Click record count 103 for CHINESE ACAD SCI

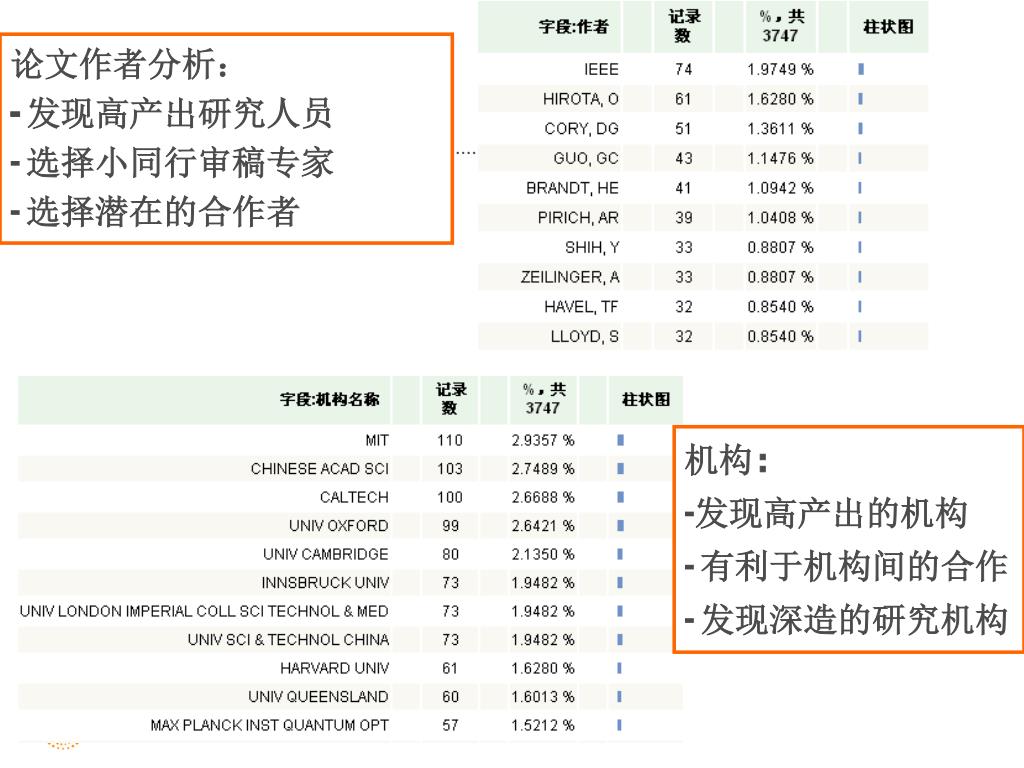(x=450, y=469)
